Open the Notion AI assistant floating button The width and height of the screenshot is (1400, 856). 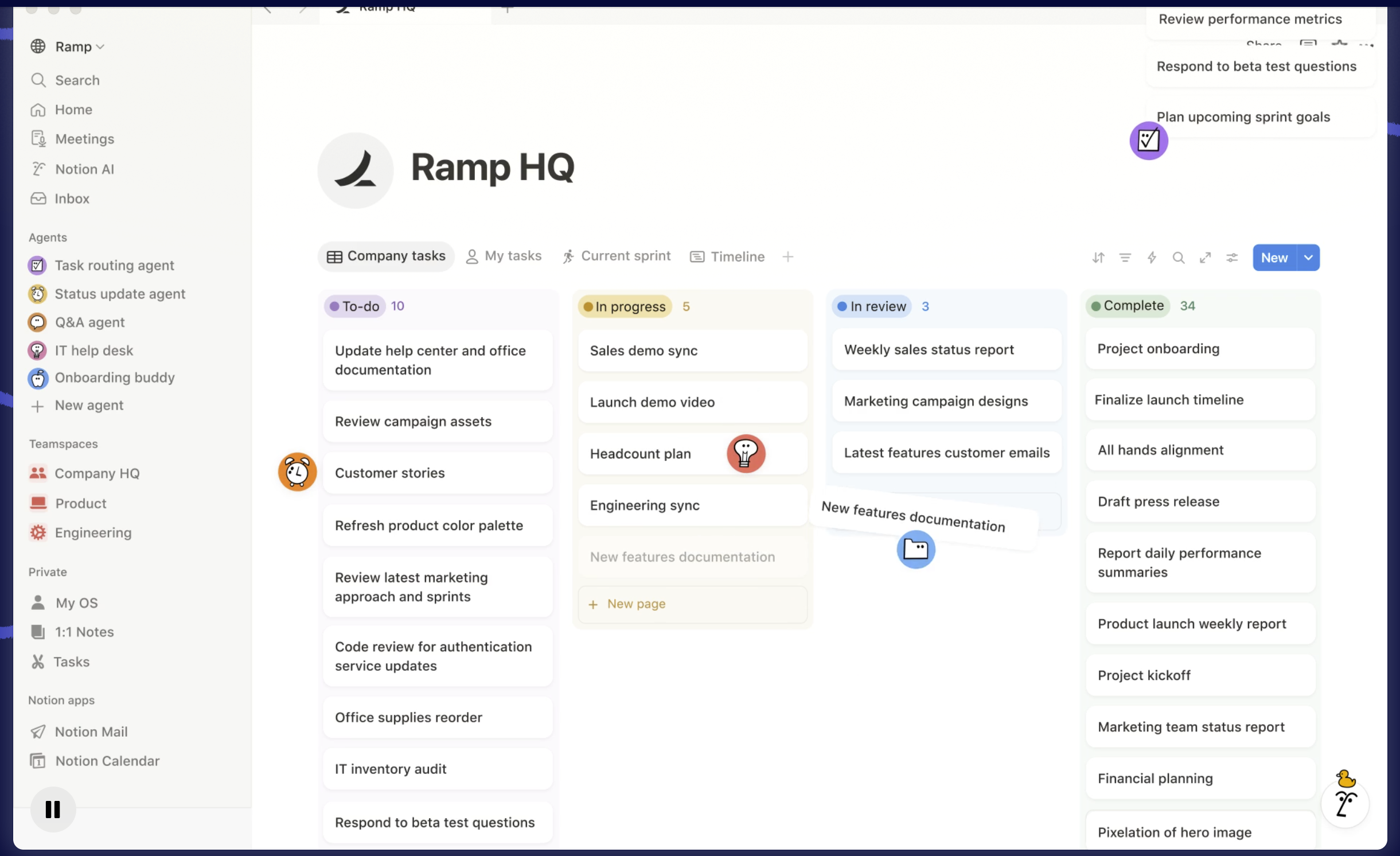click(x=1345, y=804)
